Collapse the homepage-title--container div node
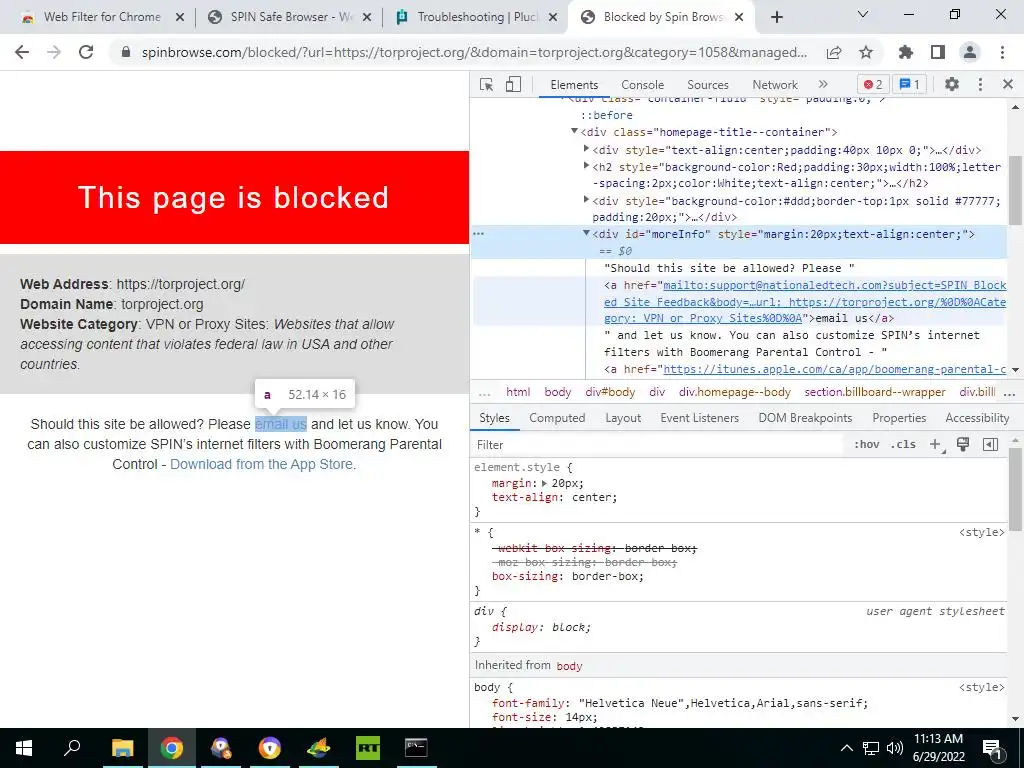The width and height of the screenshot is (1024, 768). tap(574, 131)
